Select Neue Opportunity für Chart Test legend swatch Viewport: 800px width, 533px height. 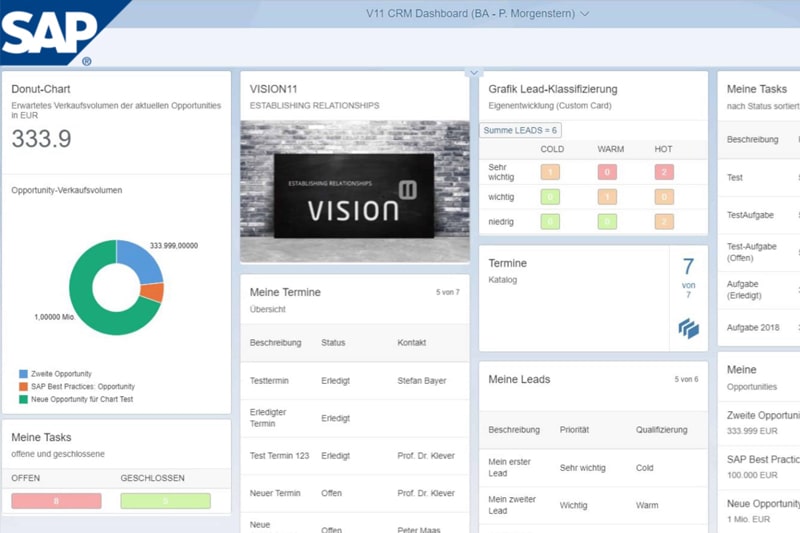pyautogui.click(x=23, y=399)
